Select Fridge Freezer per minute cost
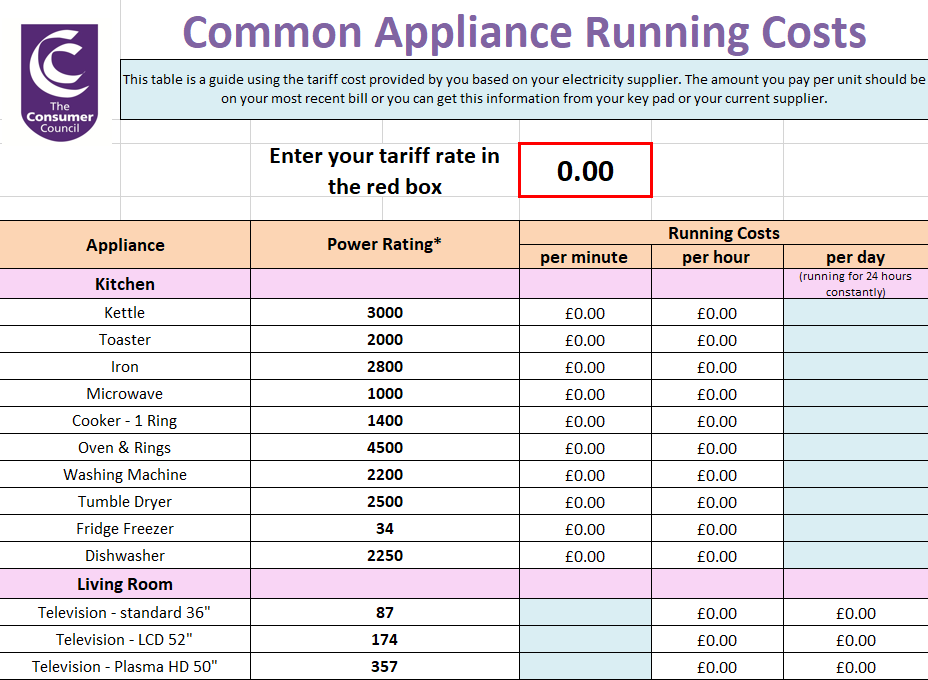Image resolution: width=928 pixels, height=680 pixels. (x=585, y=529)
